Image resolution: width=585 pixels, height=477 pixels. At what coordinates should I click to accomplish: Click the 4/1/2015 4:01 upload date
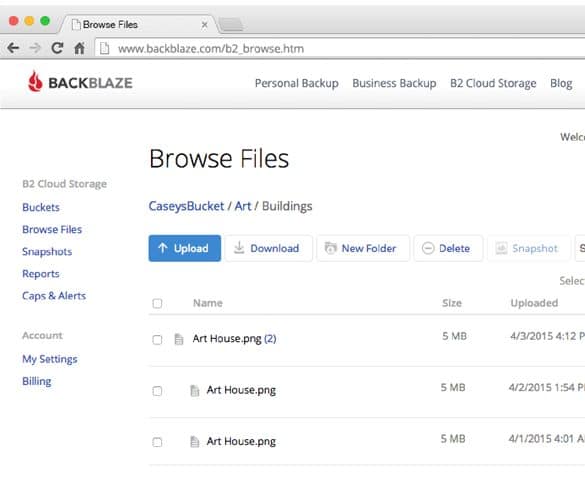pyautogui.click(x=546, y=439)
